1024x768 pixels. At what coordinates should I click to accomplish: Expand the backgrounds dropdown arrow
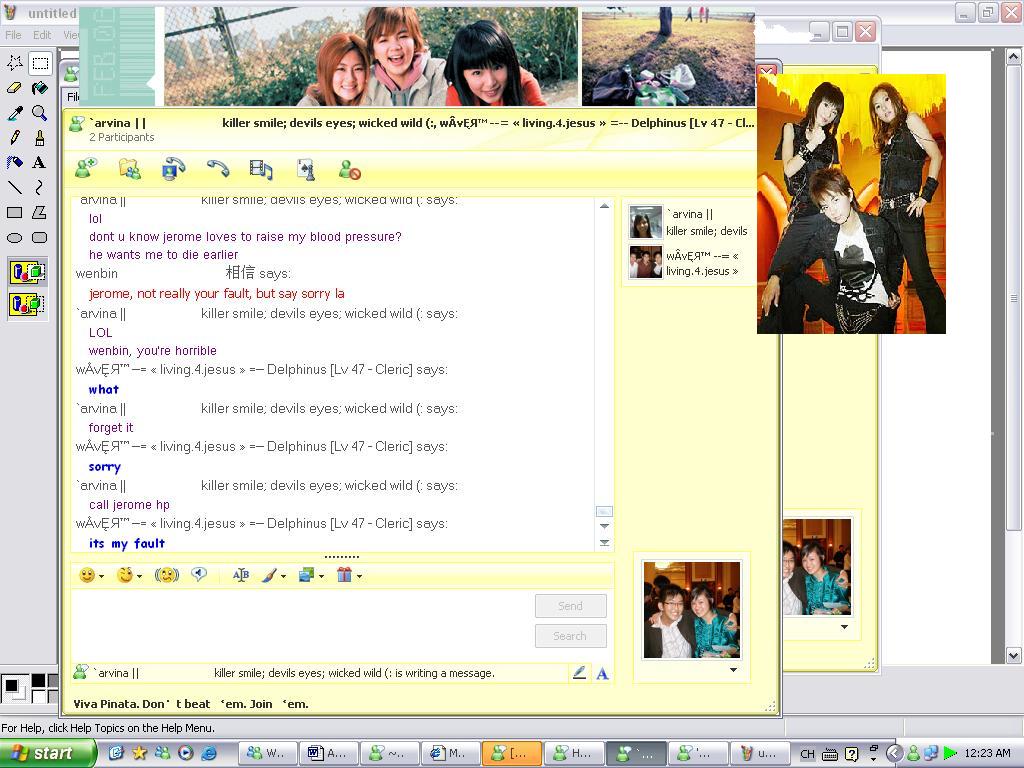(321, 576)
